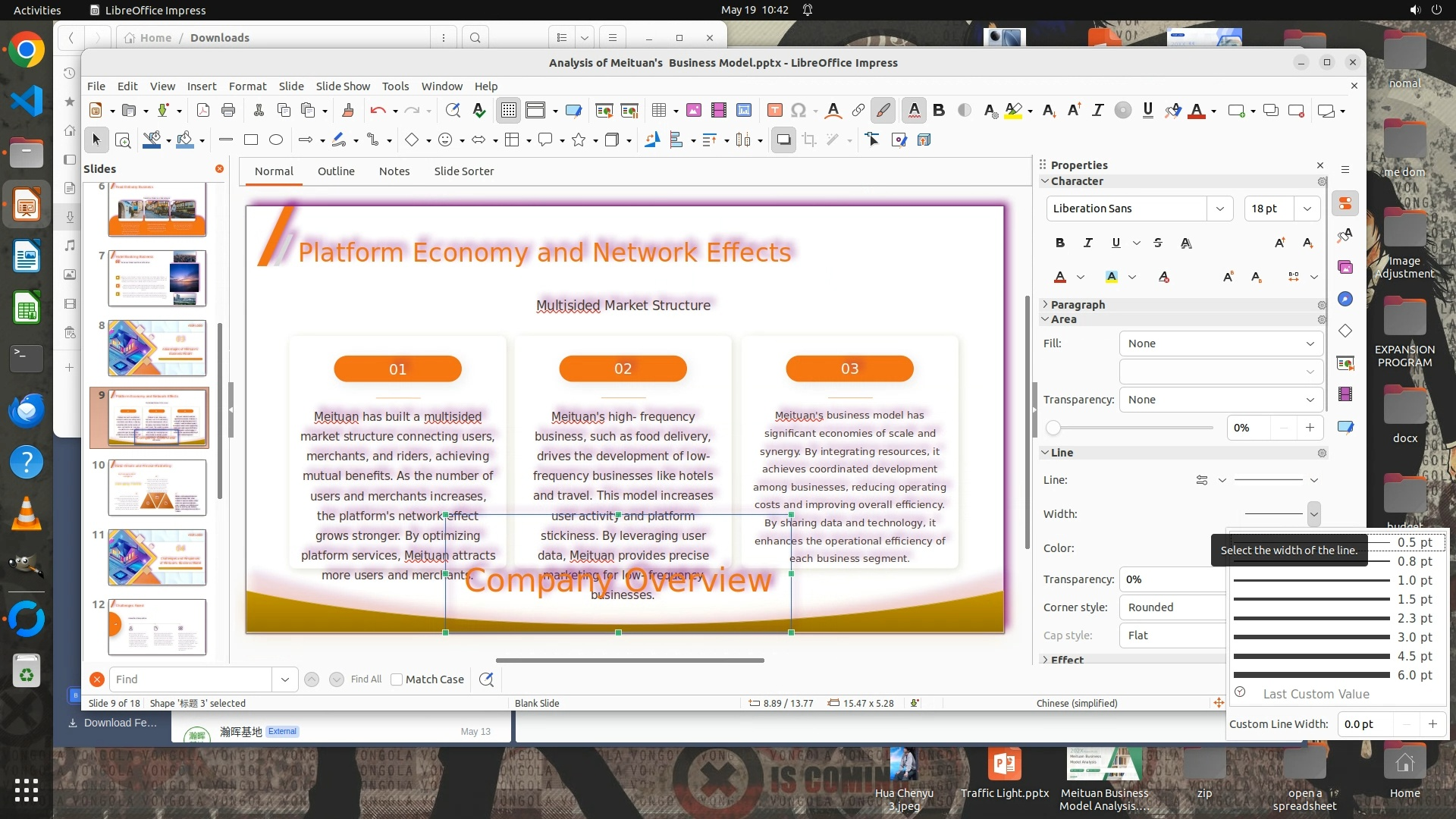Click the Undo arrow icon
Image resolution: width=1456 pixels, height=819 pixels.
(x=378, y=111)
